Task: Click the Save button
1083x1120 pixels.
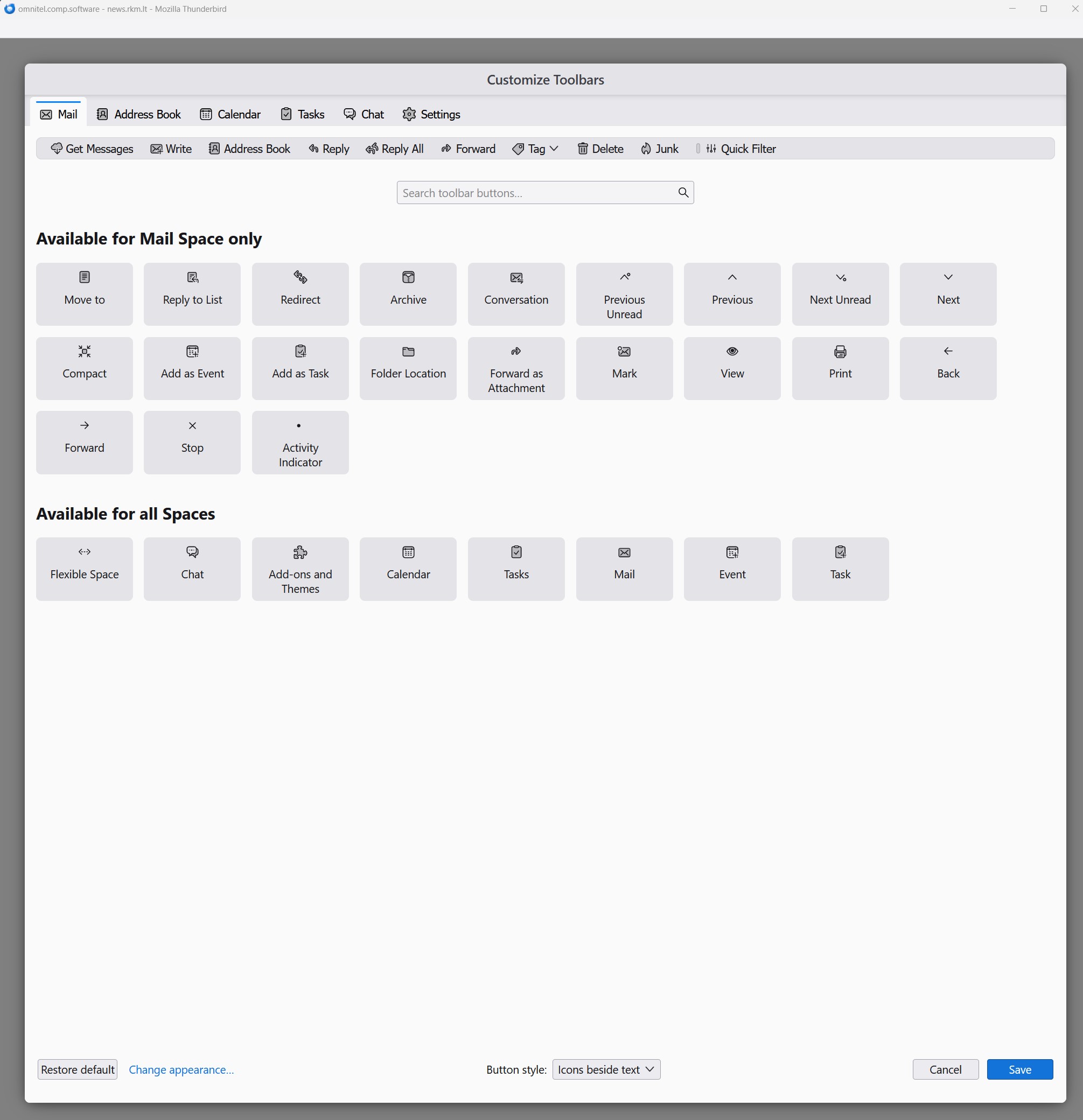Action: point(1019,1069)
